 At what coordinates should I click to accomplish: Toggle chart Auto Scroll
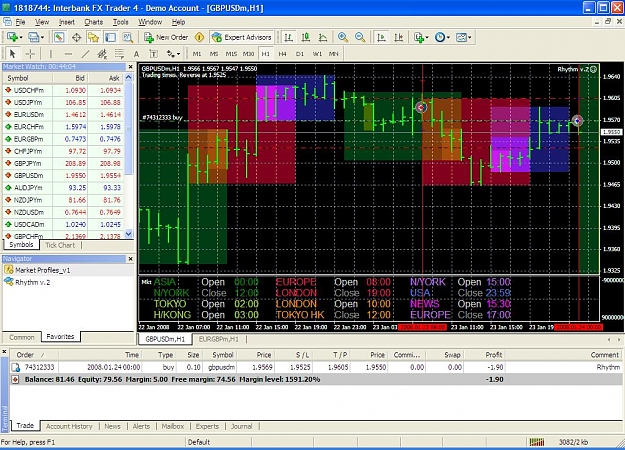(381, 37)
